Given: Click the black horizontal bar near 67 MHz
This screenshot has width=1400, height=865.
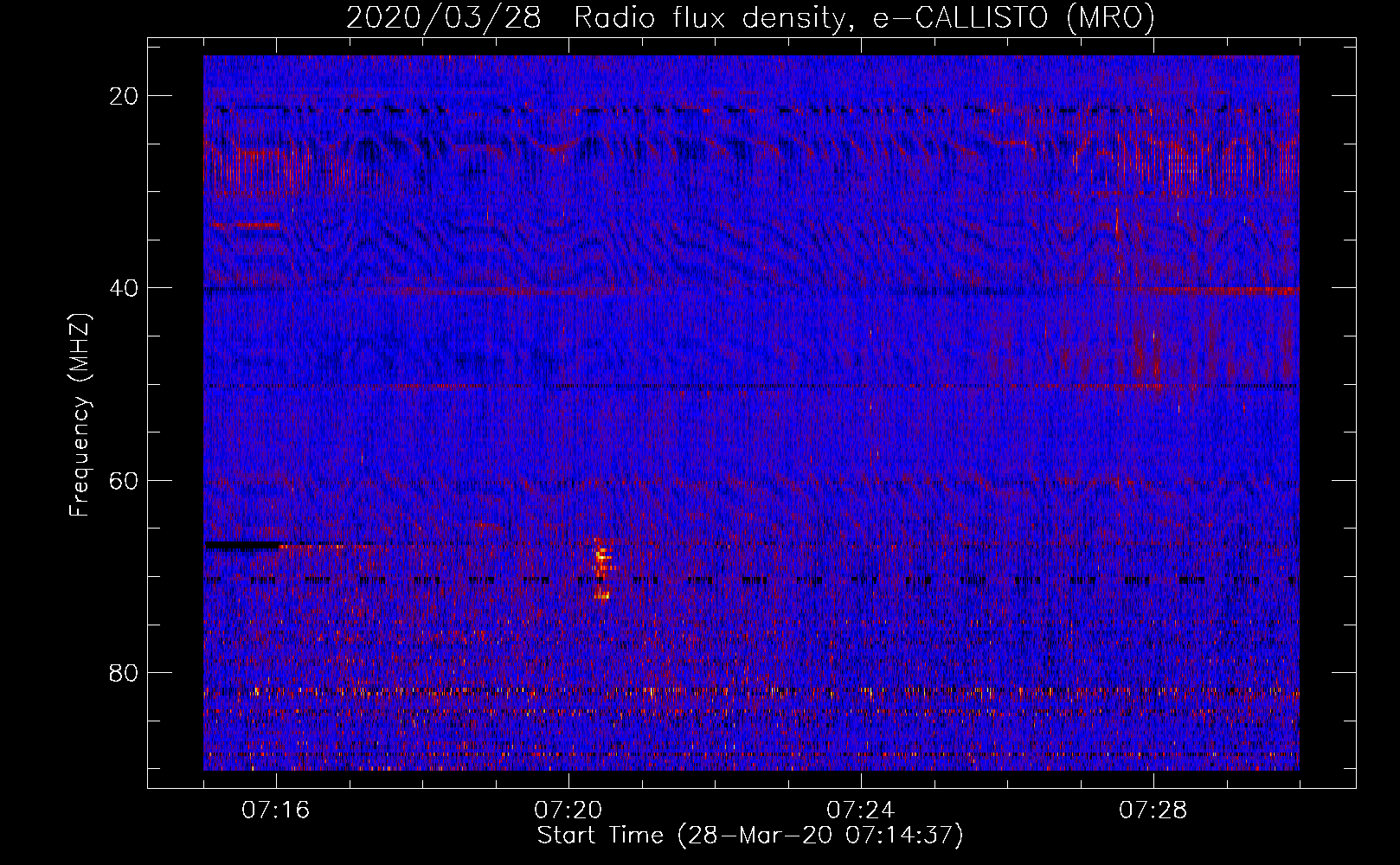Looking at the screenshot, I should (x=242, y=546).
